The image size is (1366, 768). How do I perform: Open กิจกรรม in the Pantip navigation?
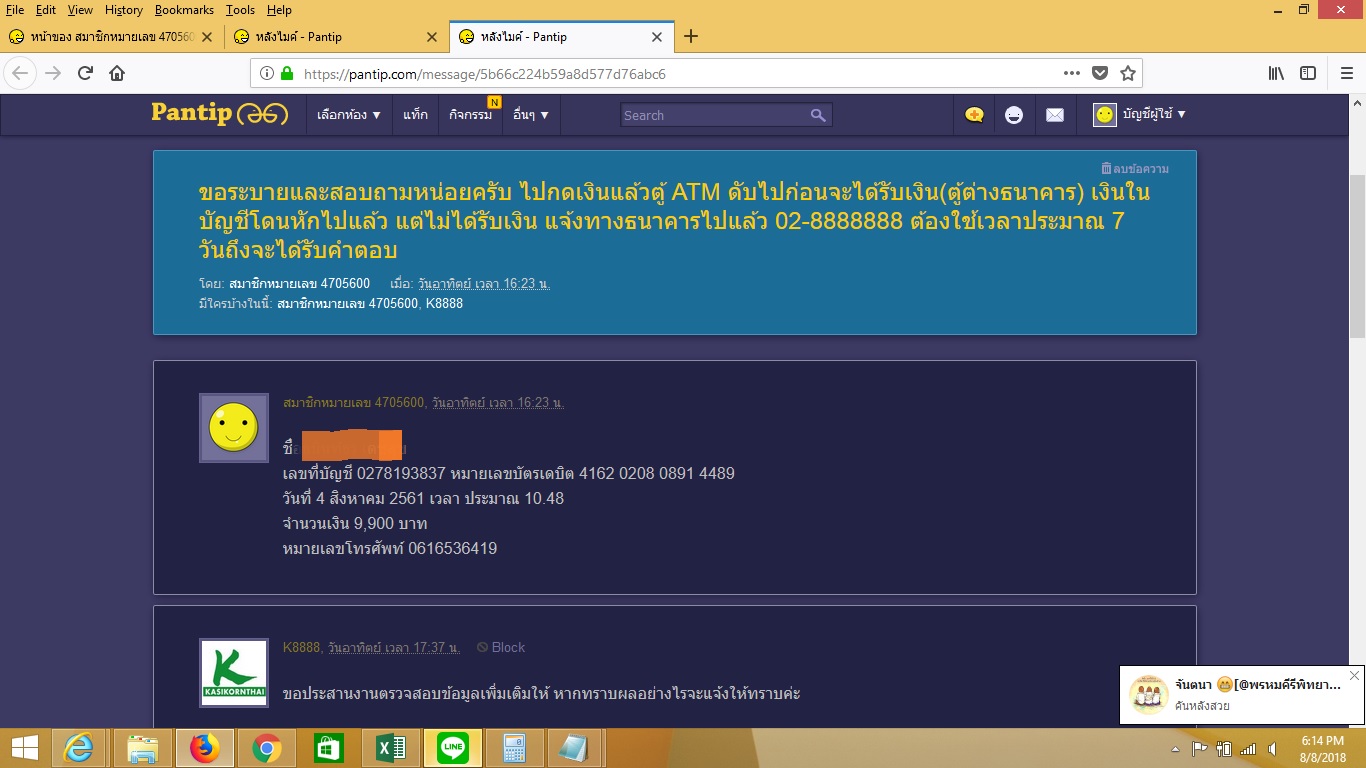[x=470, y=115]
